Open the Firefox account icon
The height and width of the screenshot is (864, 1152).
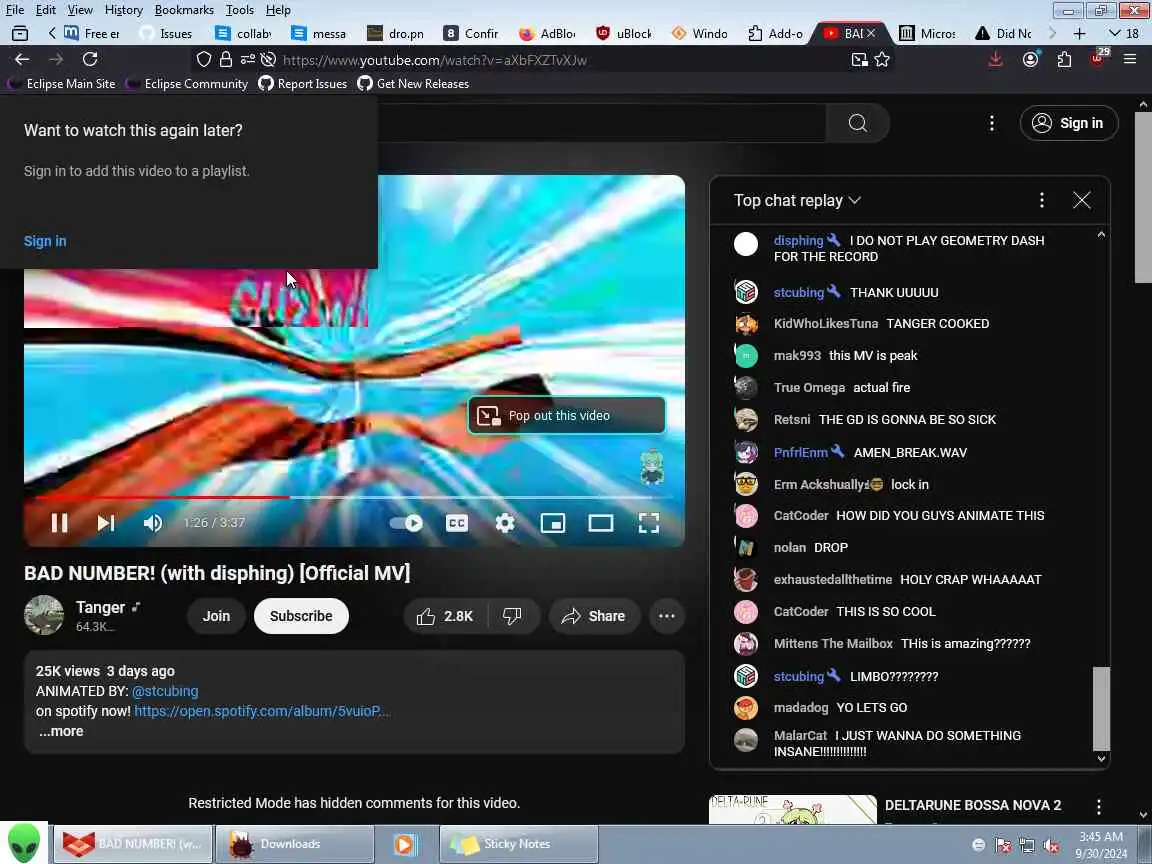tap(1031, 60)
